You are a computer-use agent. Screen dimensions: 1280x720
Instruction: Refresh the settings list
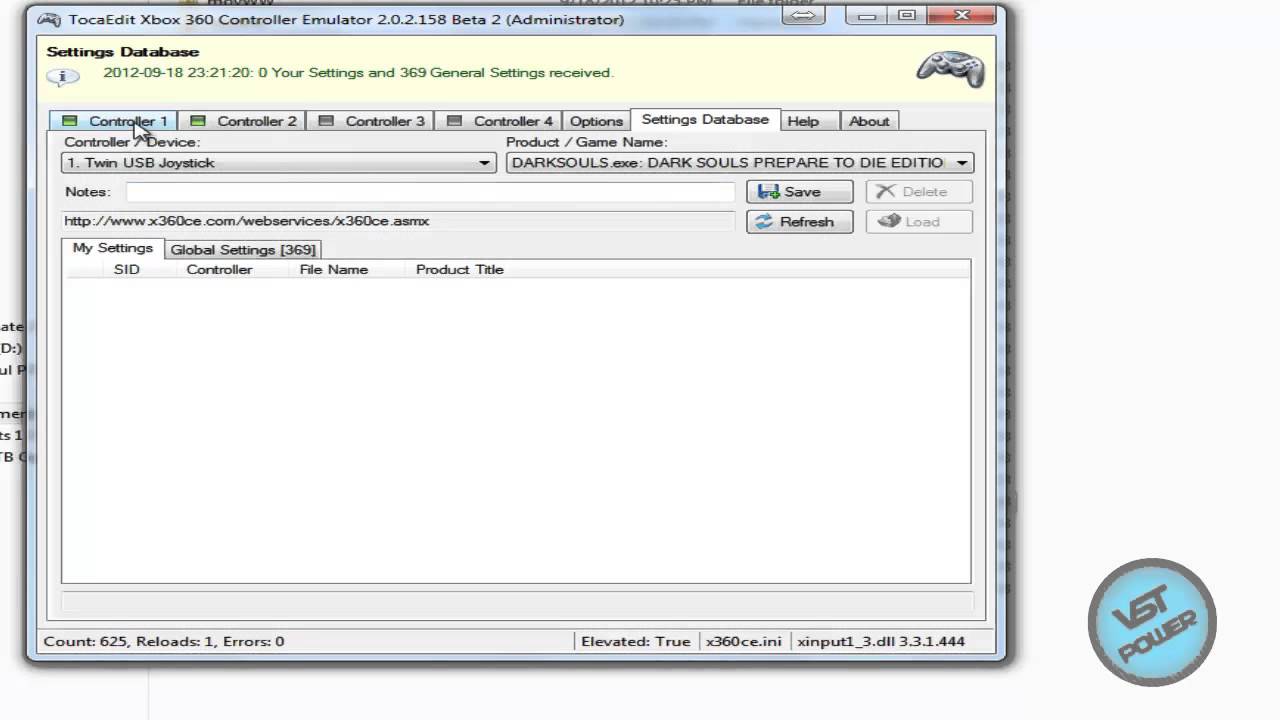pyautogui.click(x=800, y=222)
